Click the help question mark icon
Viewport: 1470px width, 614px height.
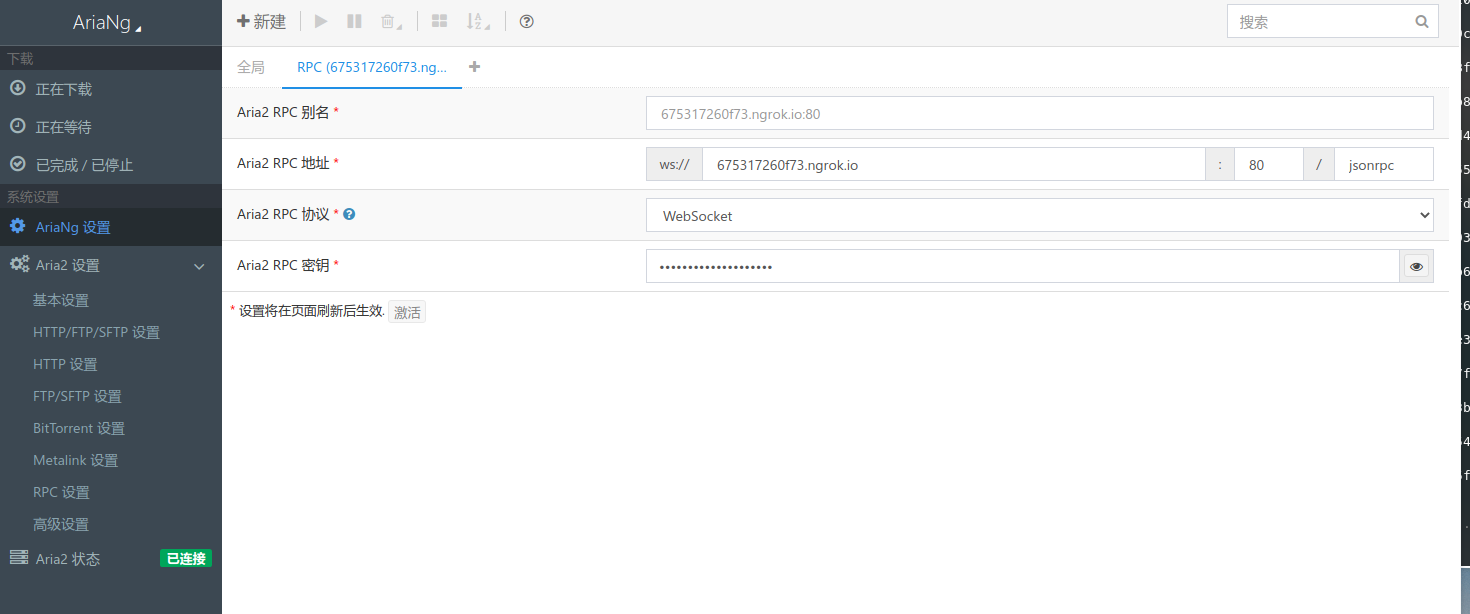click(527, 21)
